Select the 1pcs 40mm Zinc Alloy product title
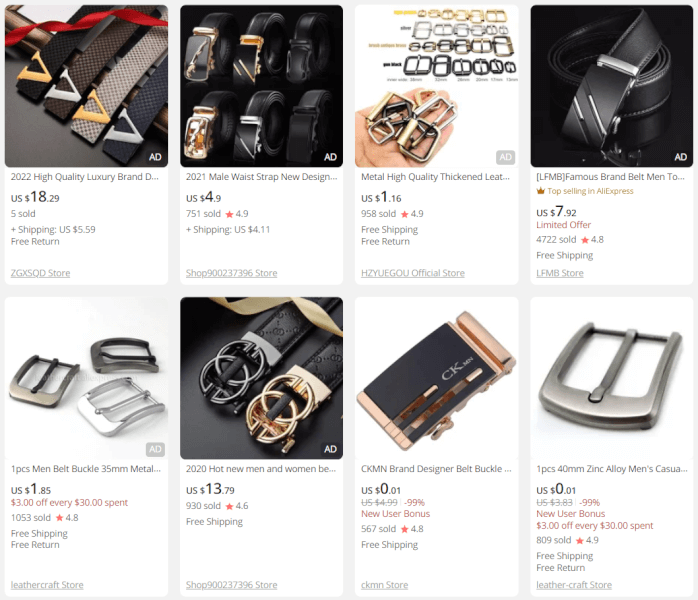 pos(612,469)
